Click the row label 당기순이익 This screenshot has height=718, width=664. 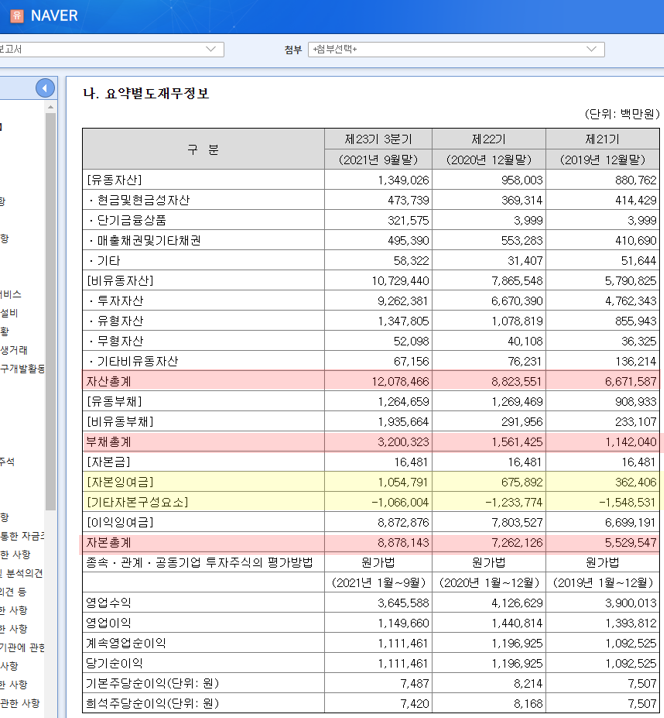114,664
